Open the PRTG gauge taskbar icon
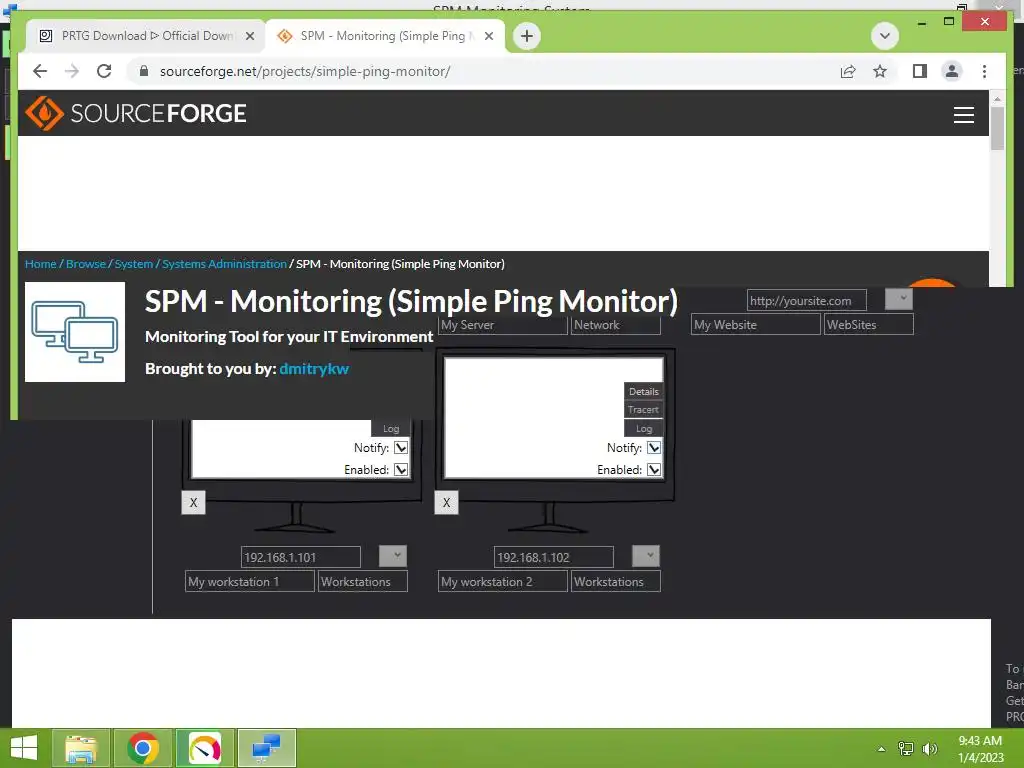This screenshot has height=768, width=1024. 204,748
